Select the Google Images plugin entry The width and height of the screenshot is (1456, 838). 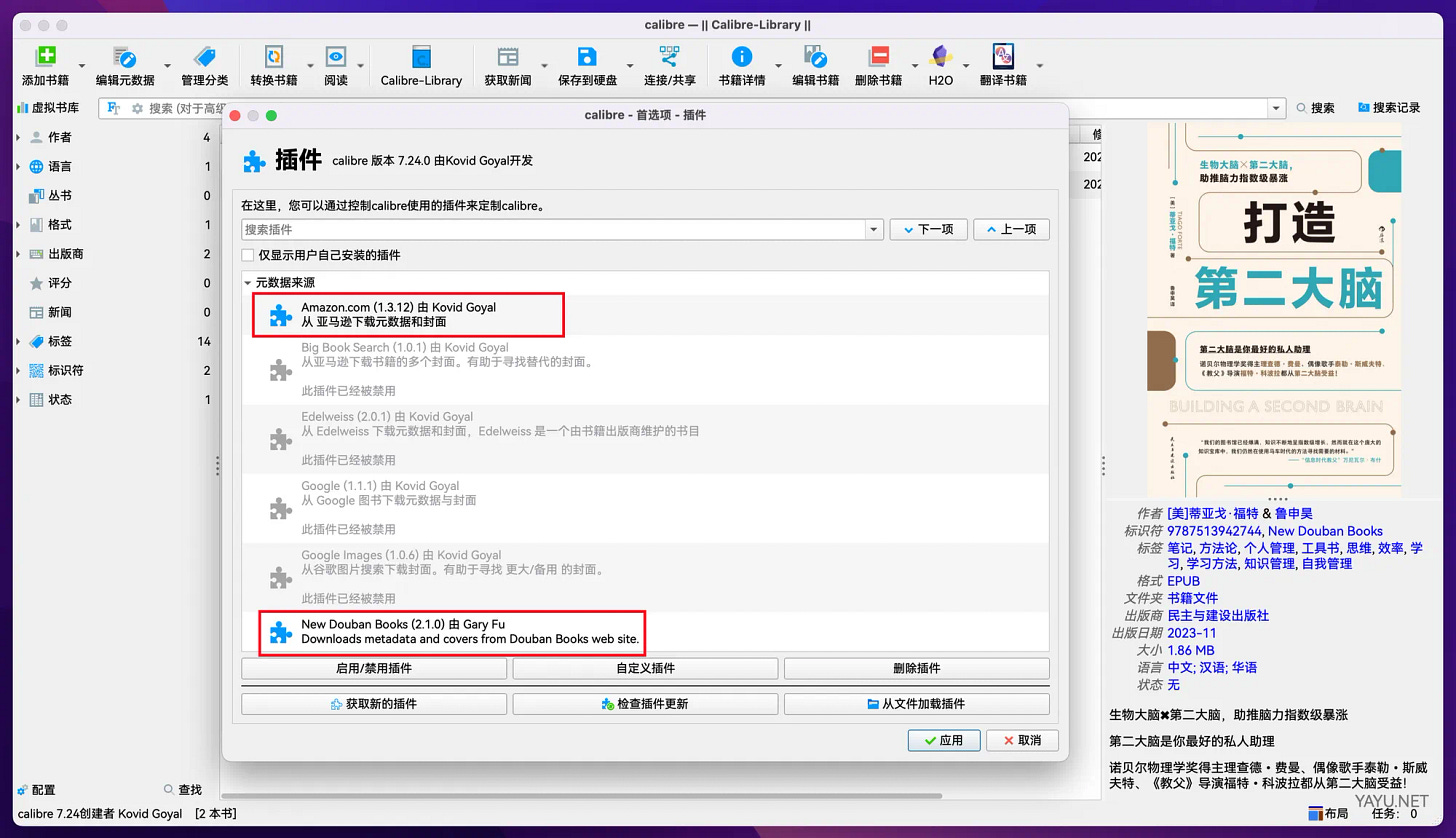646,578
